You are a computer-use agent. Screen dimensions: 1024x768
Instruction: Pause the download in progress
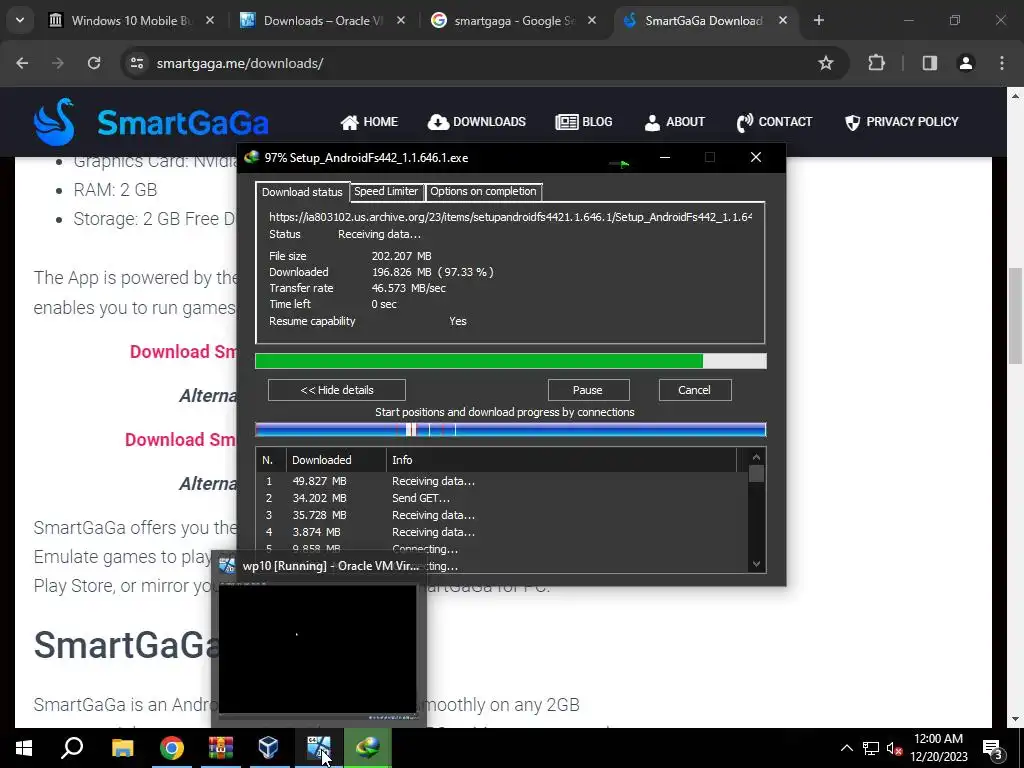588,390
